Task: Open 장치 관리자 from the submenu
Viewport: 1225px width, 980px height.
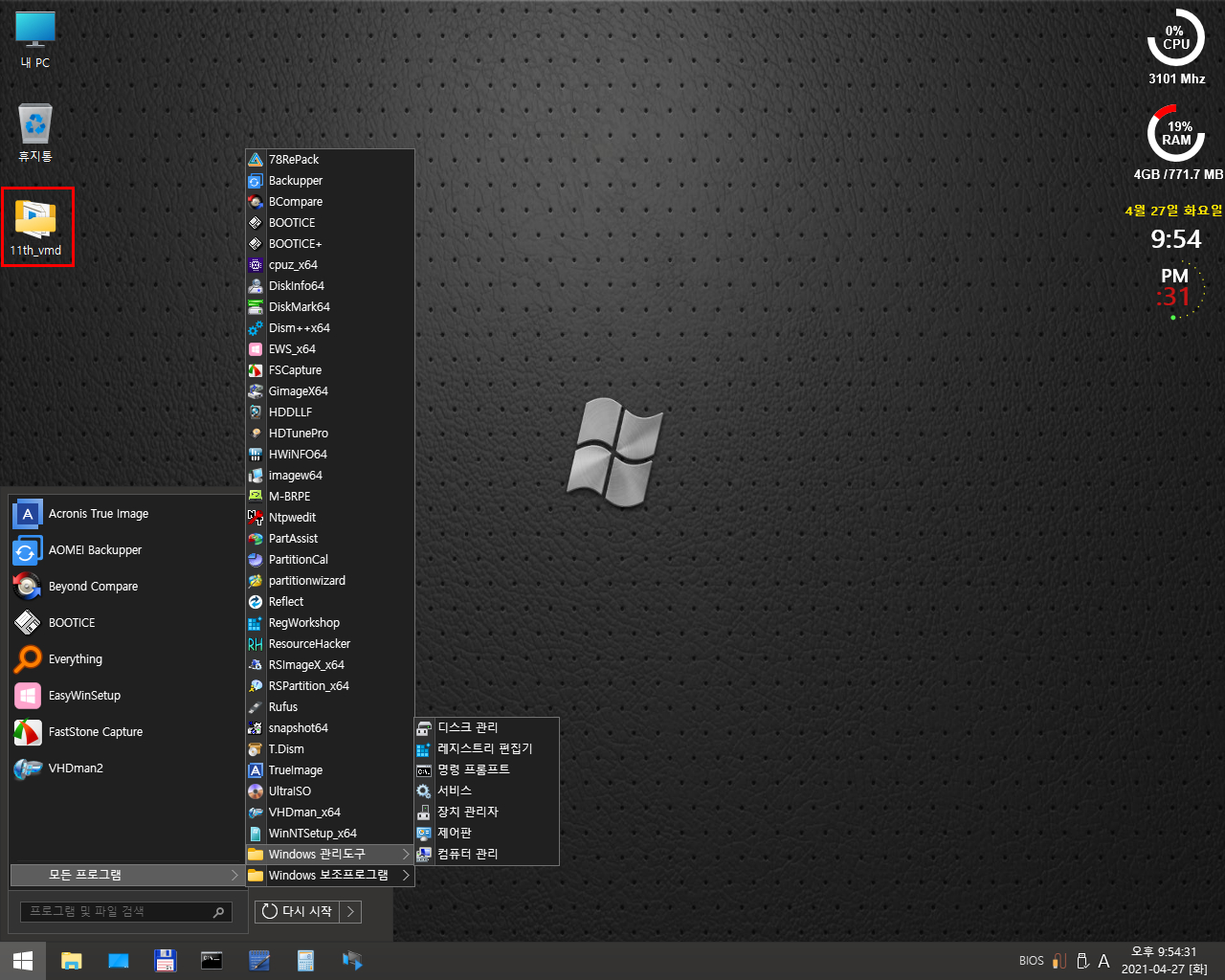Action: pyautogui.click(x=486, y=813)
